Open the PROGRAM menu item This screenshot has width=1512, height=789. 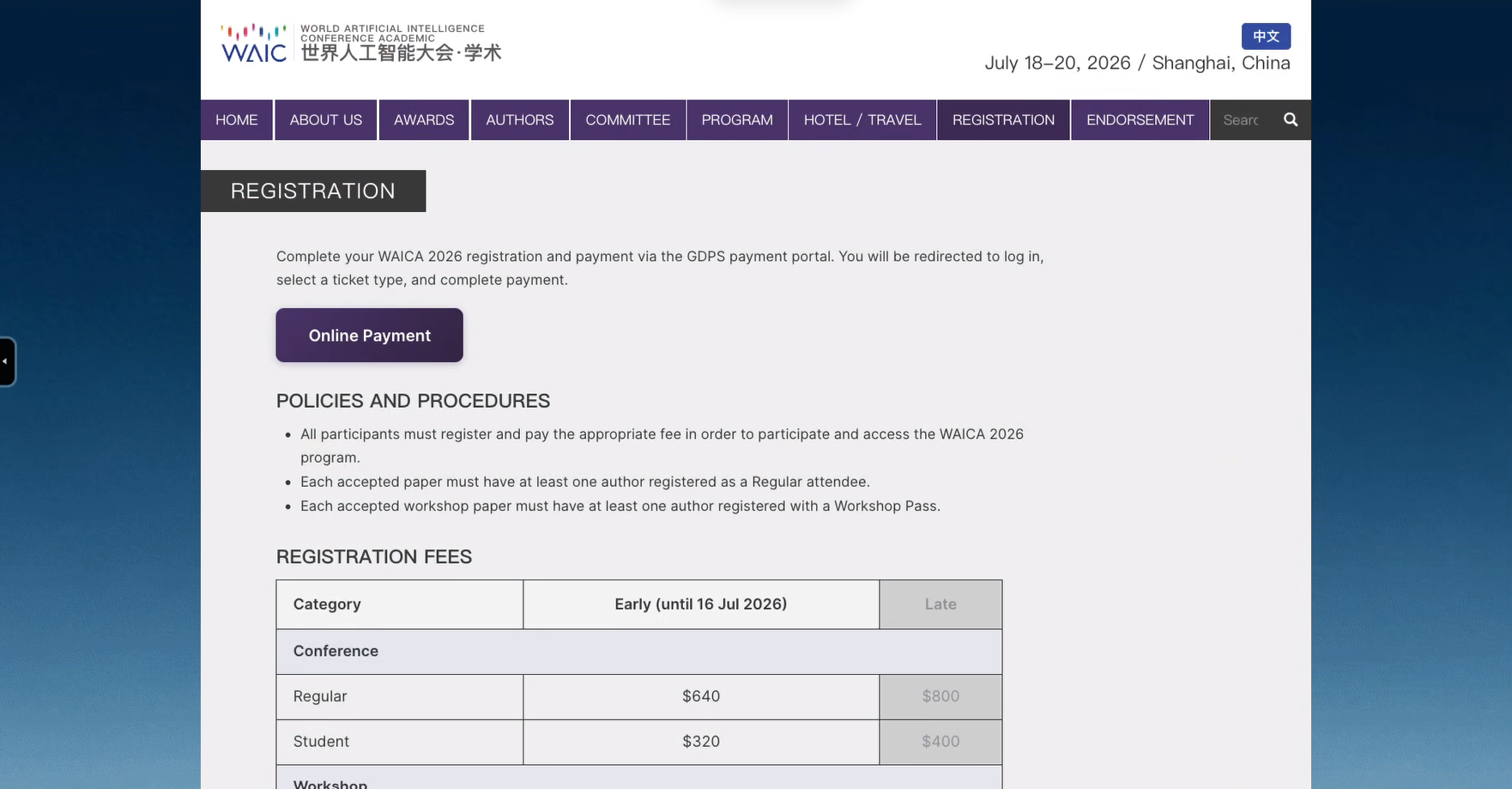737,119
